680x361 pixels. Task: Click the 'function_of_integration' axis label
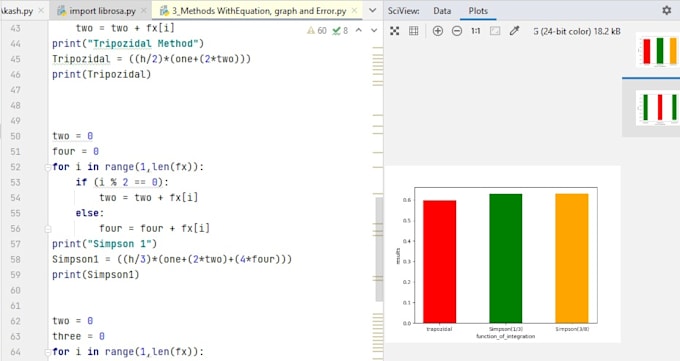pyautogui.click(x=506, y=336)
